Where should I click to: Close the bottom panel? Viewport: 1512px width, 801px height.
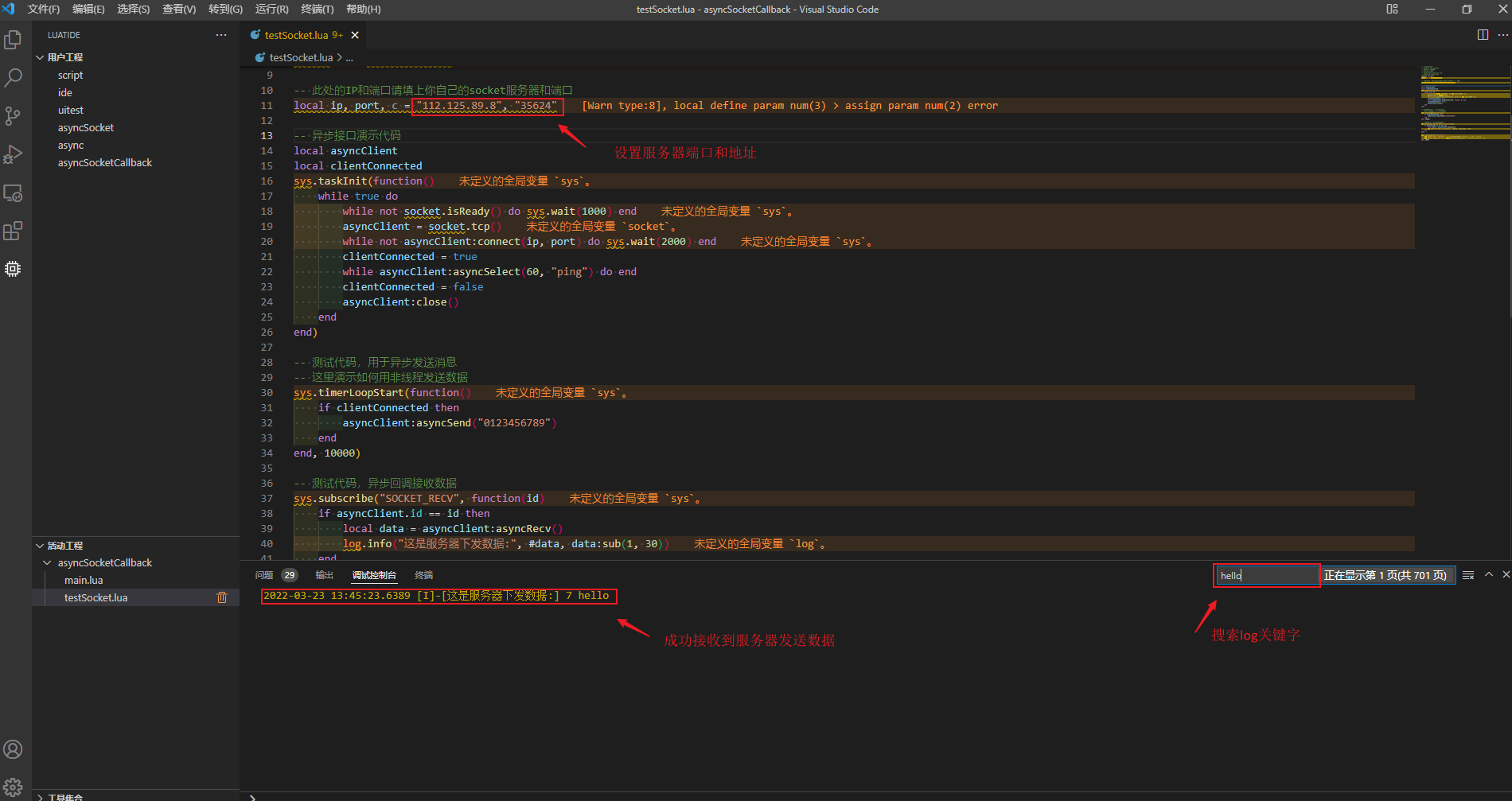pyautogui.click(x=1506, y=574)
